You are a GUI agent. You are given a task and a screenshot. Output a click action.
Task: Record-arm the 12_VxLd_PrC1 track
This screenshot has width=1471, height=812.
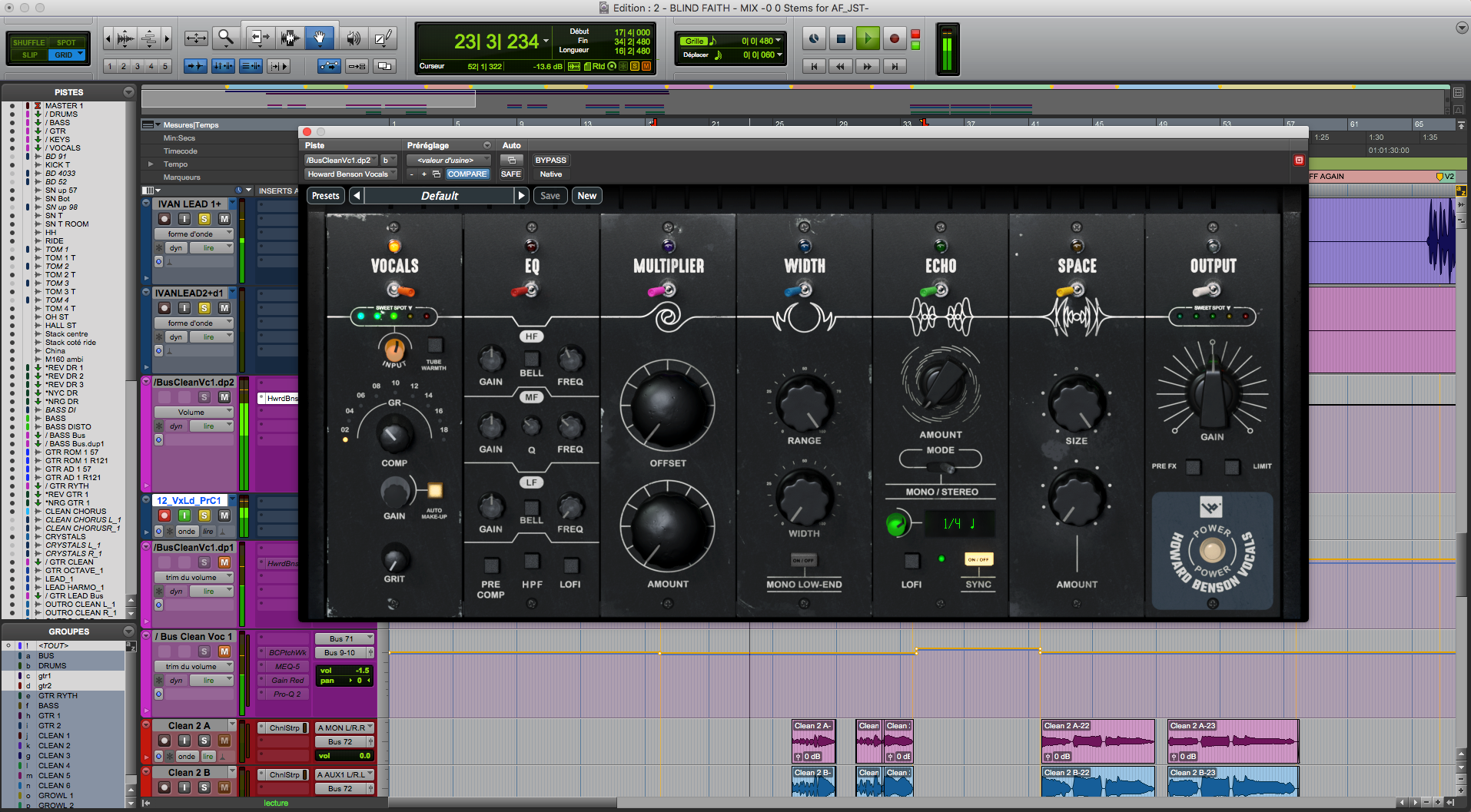tap(164, 515)
